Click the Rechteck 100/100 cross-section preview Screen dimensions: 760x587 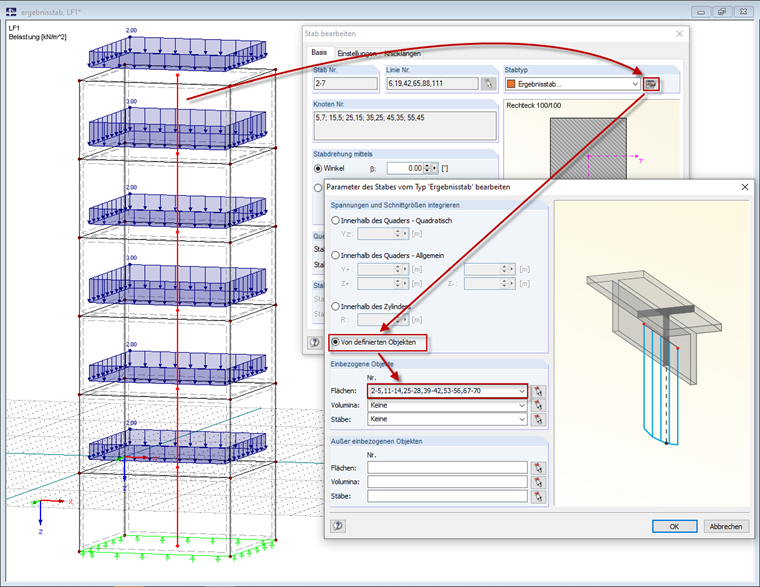588,148
